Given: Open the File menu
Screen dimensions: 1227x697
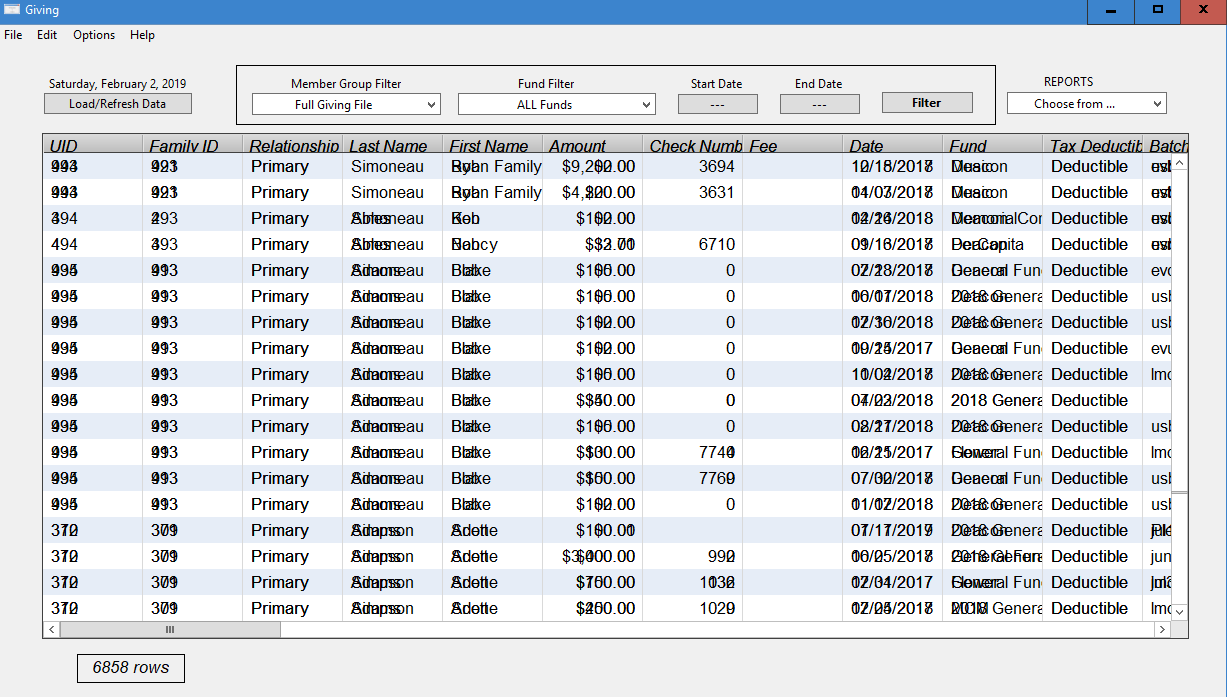Looking at the screenshot, I should point(13,35).
